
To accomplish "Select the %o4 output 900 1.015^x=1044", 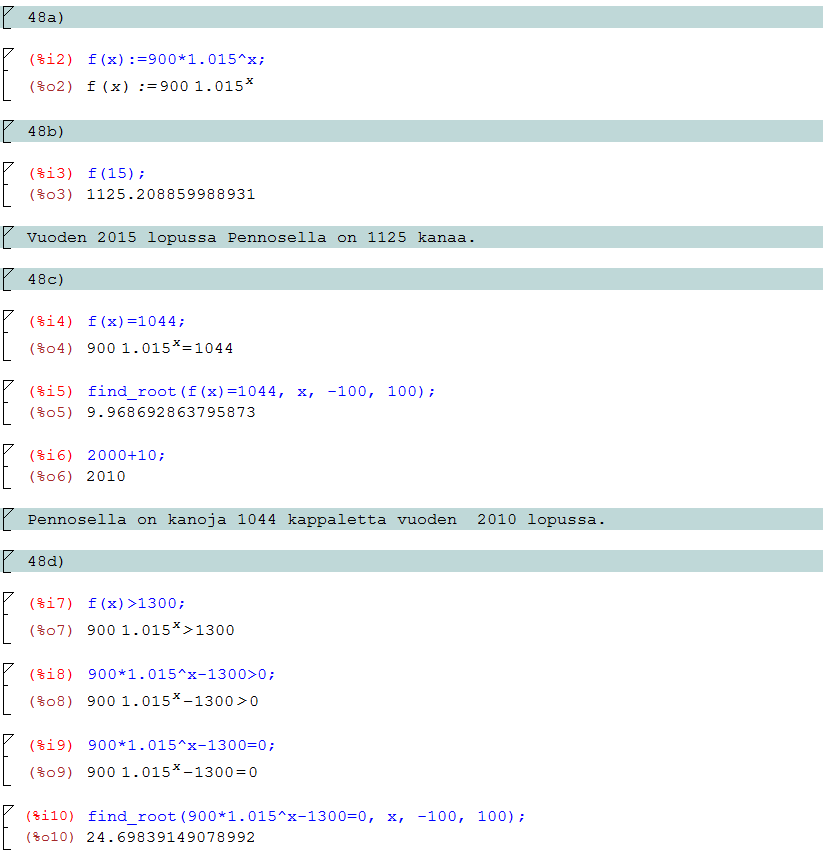I will pos(160,347).
